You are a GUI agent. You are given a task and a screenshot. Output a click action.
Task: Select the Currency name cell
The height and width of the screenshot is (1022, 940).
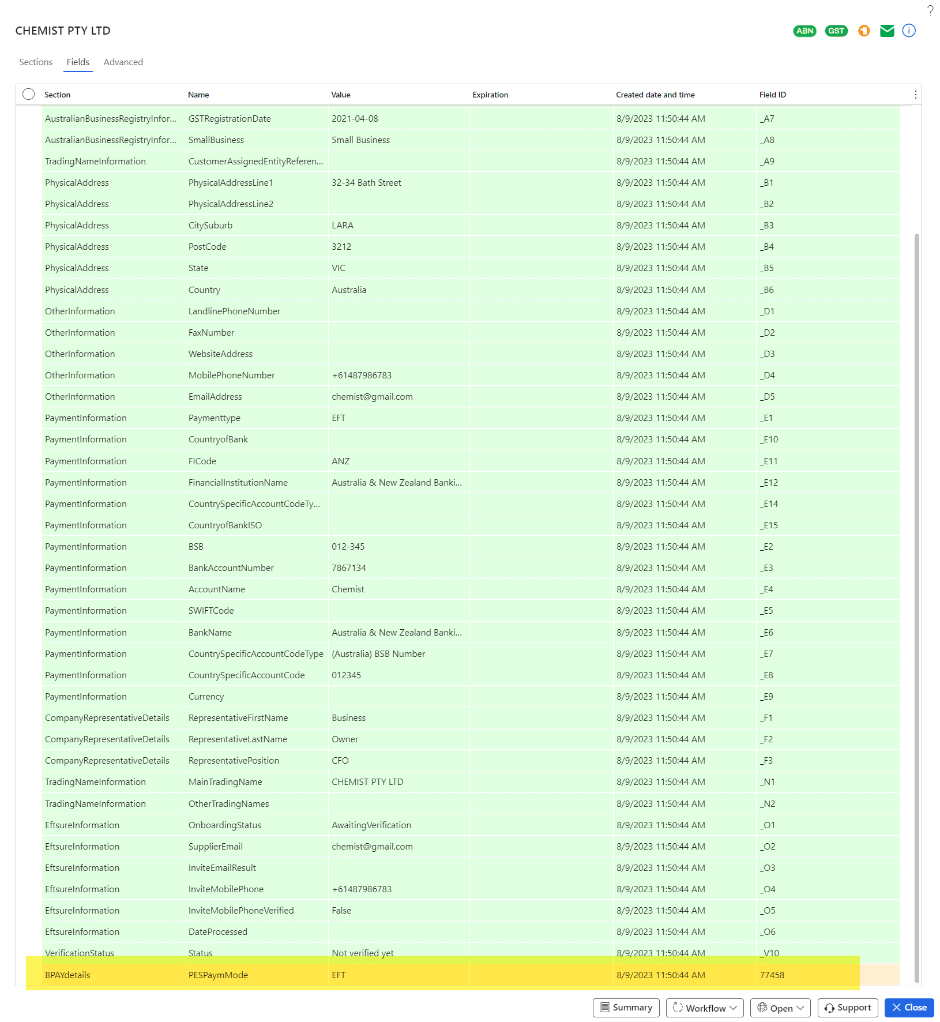(x=206, y=697)
